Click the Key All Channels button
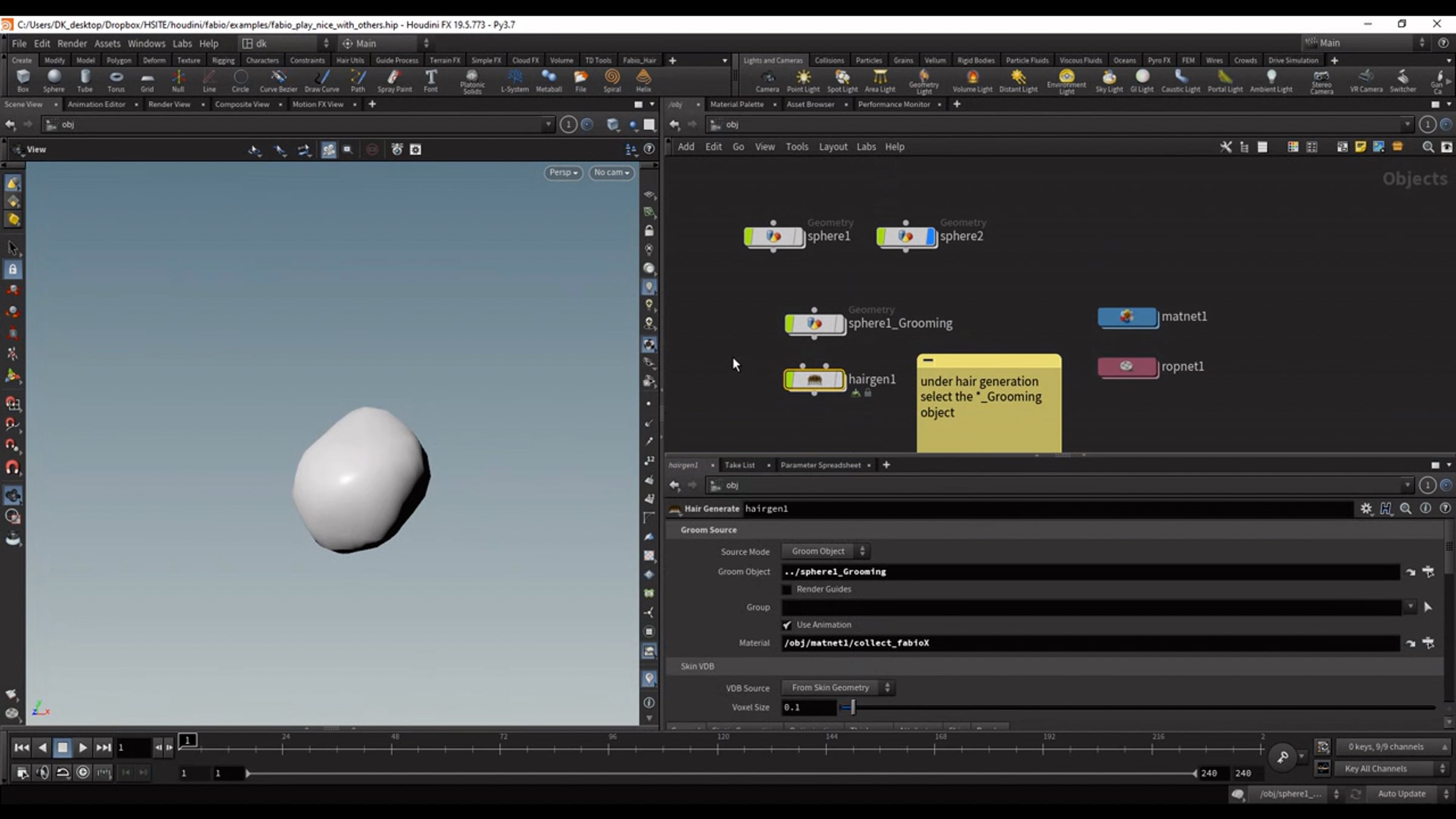1456x819 pixels. (1375, 769)
